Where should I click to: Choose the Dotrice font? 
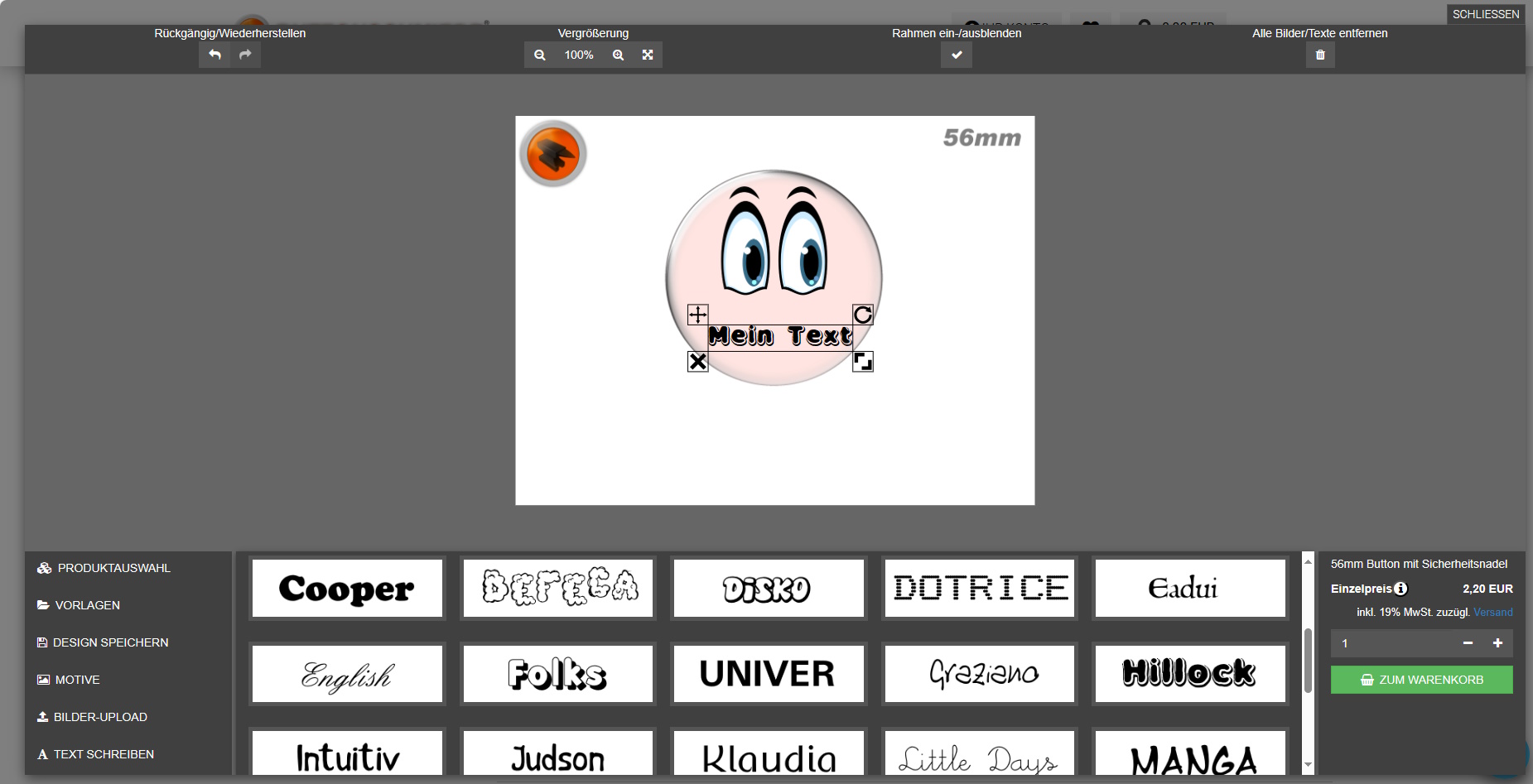coord(980,588)
